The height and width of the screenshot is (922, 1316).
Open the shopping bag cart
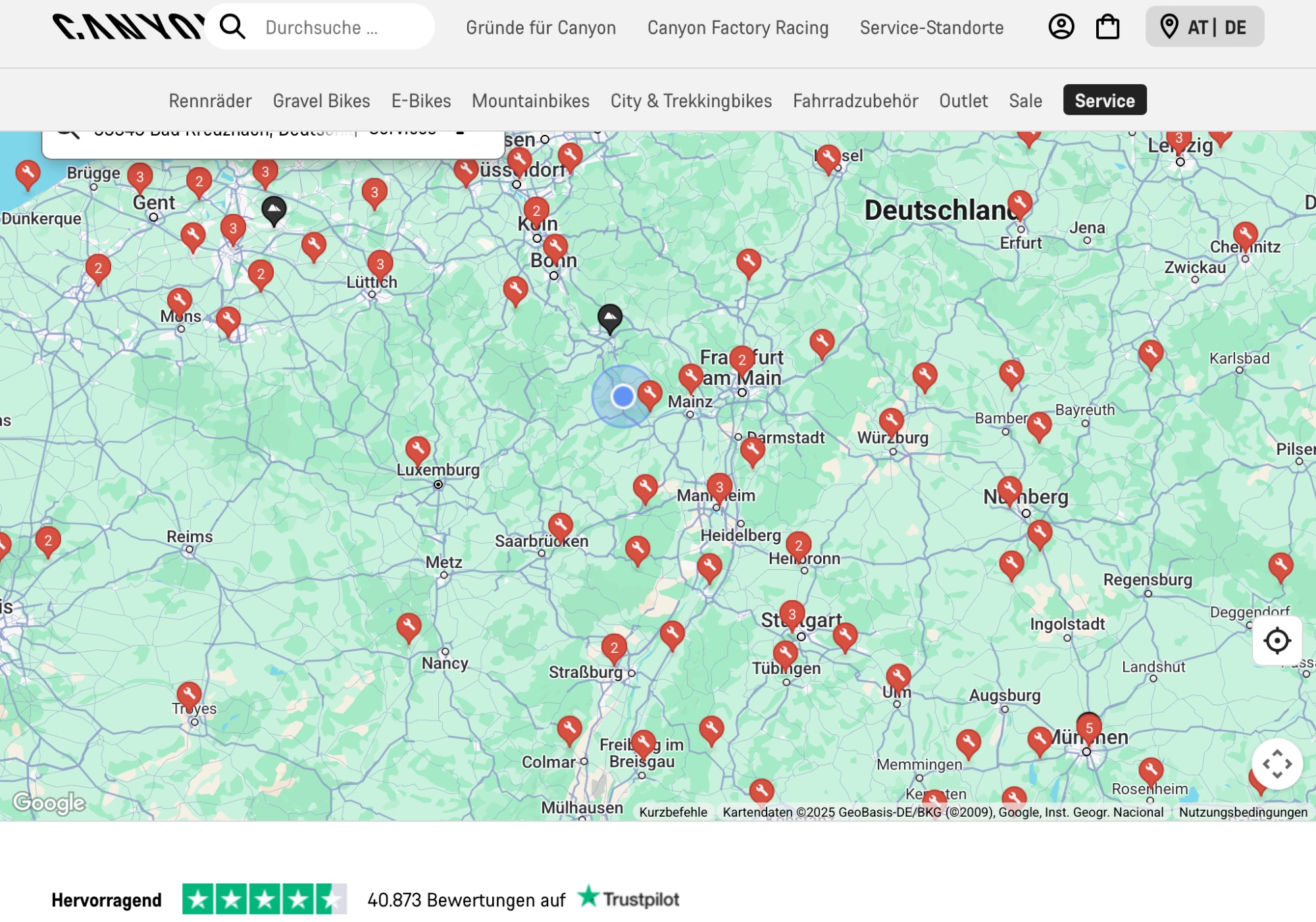(1107, 27)
